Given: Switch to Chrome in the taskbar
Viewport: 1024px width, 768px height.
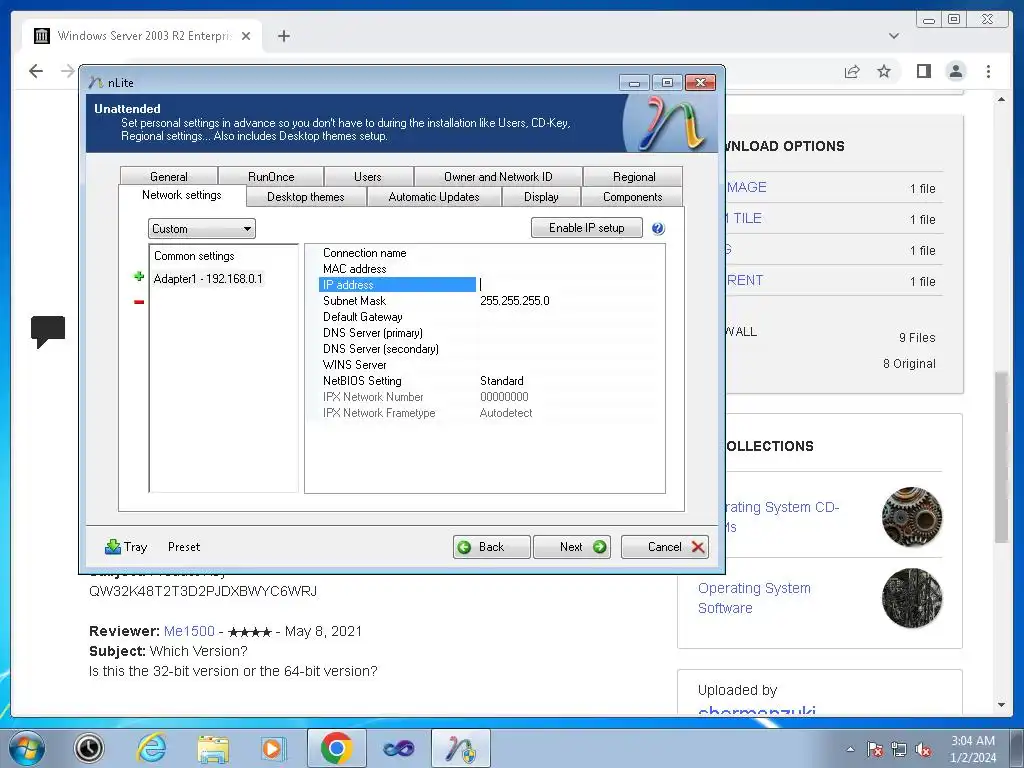Looking at the screenshot, I should (x=336, y=748).
